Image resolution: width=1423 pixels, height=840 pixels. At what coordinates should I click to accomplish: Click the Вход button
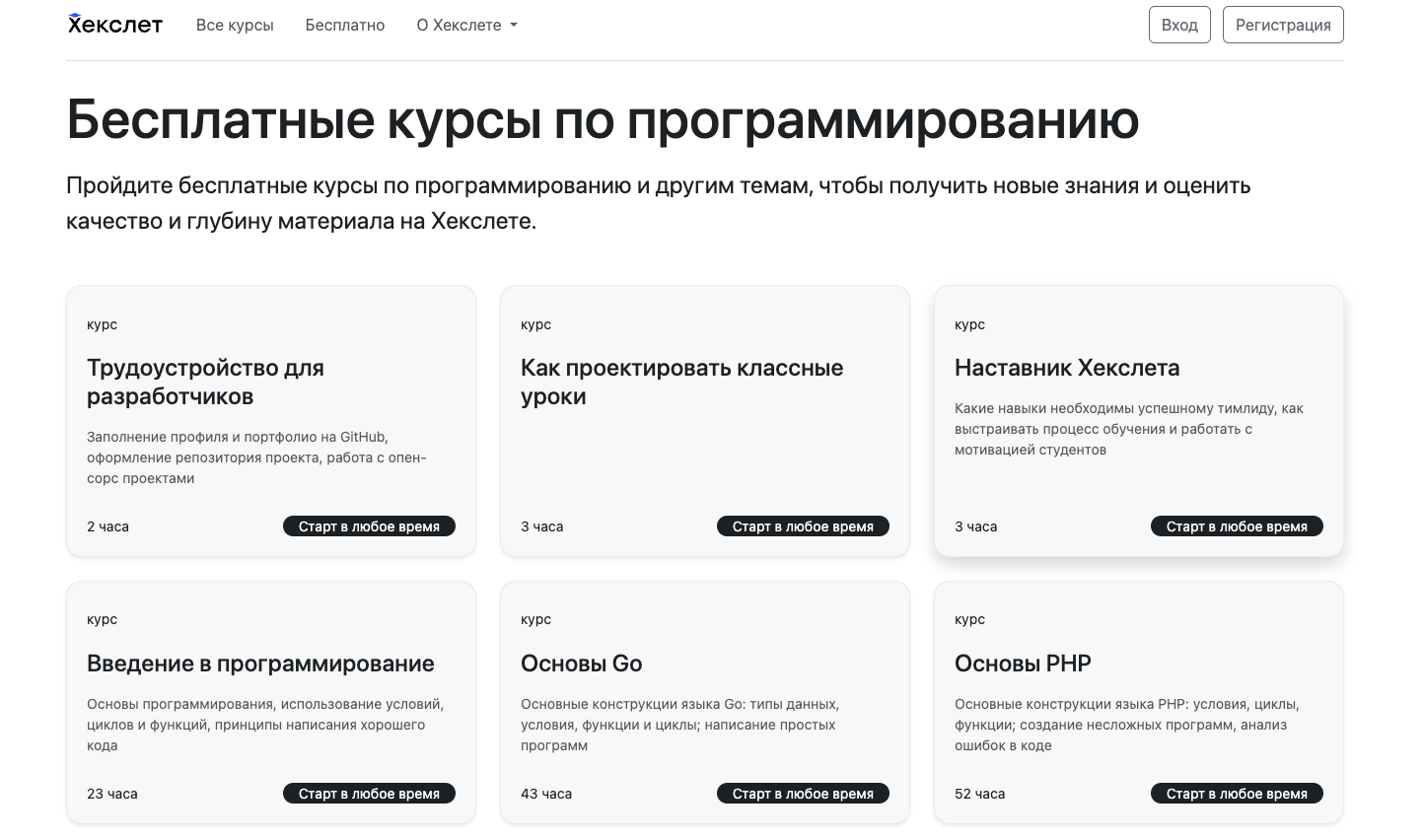(x=1179, y=25)
